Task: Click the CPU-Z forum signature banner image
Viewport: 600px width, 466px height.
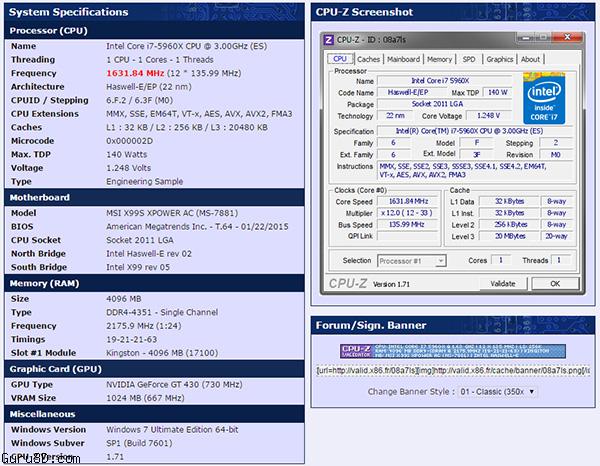Action: [x=453, y=351]
